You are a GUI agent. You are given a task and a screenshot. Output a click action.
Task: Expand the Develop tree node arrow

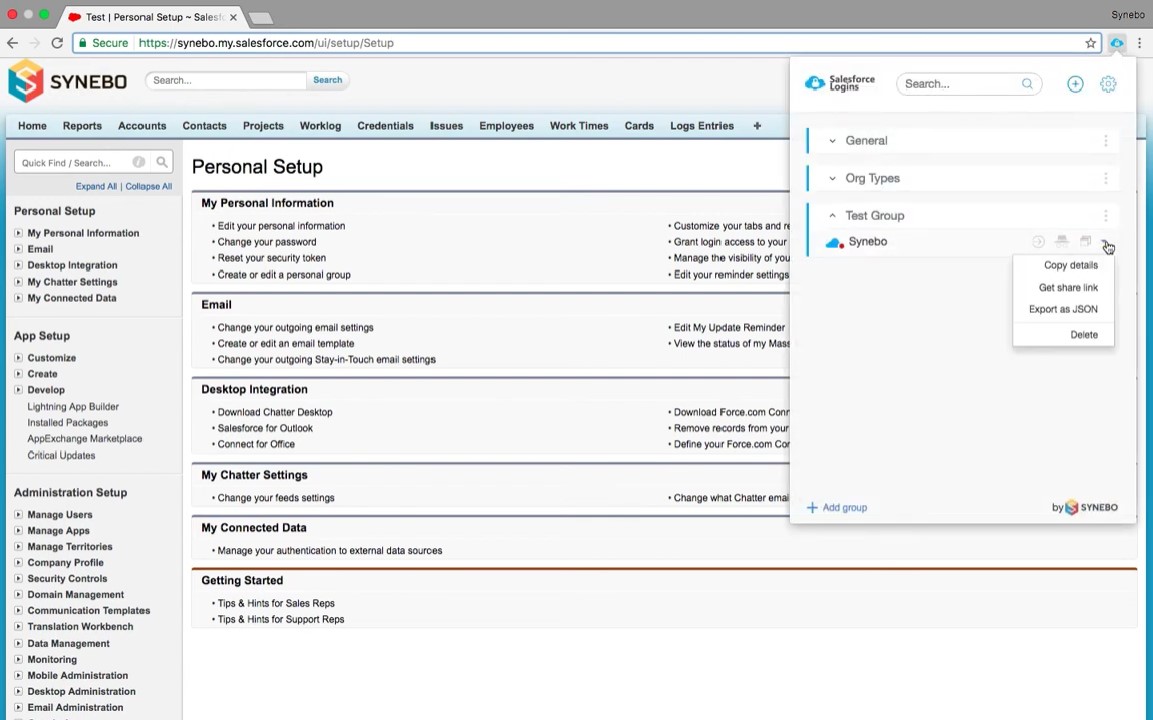(x=18, y=390)
